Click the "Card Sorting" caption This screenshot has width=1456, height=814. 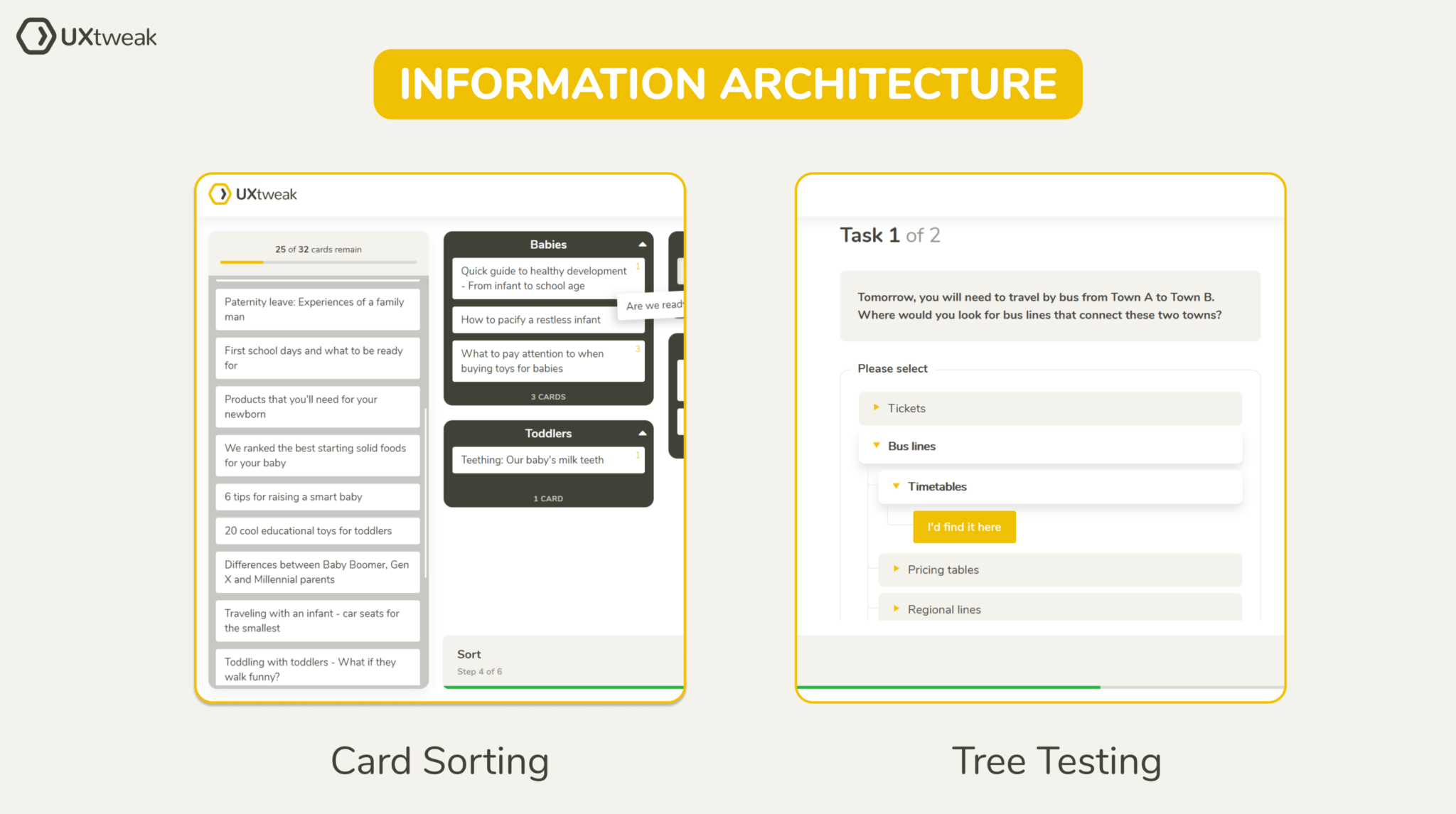(x=439, y=761)
